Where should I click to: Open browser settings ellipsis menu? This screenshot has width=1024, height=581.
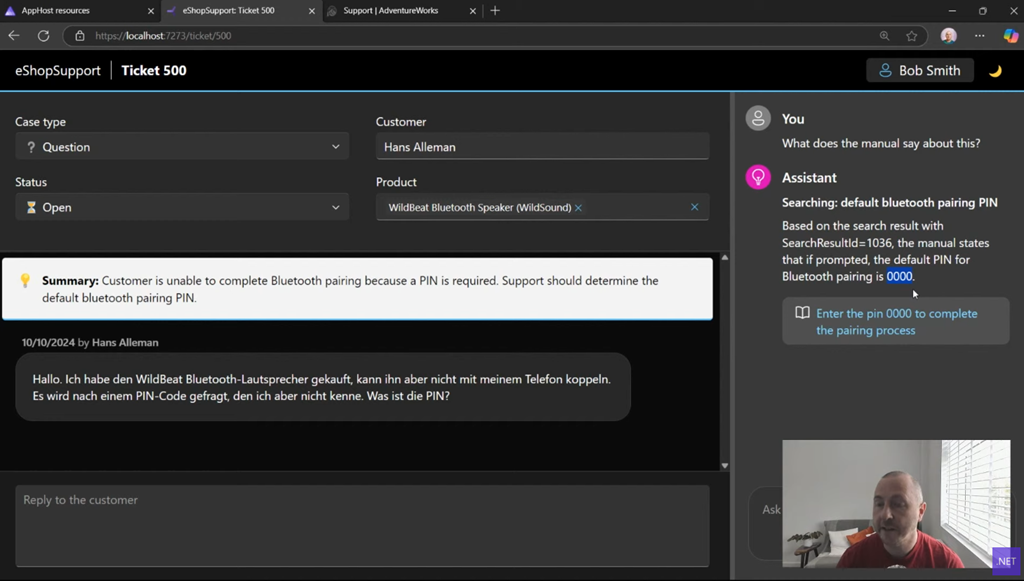[x=979, y=36]
